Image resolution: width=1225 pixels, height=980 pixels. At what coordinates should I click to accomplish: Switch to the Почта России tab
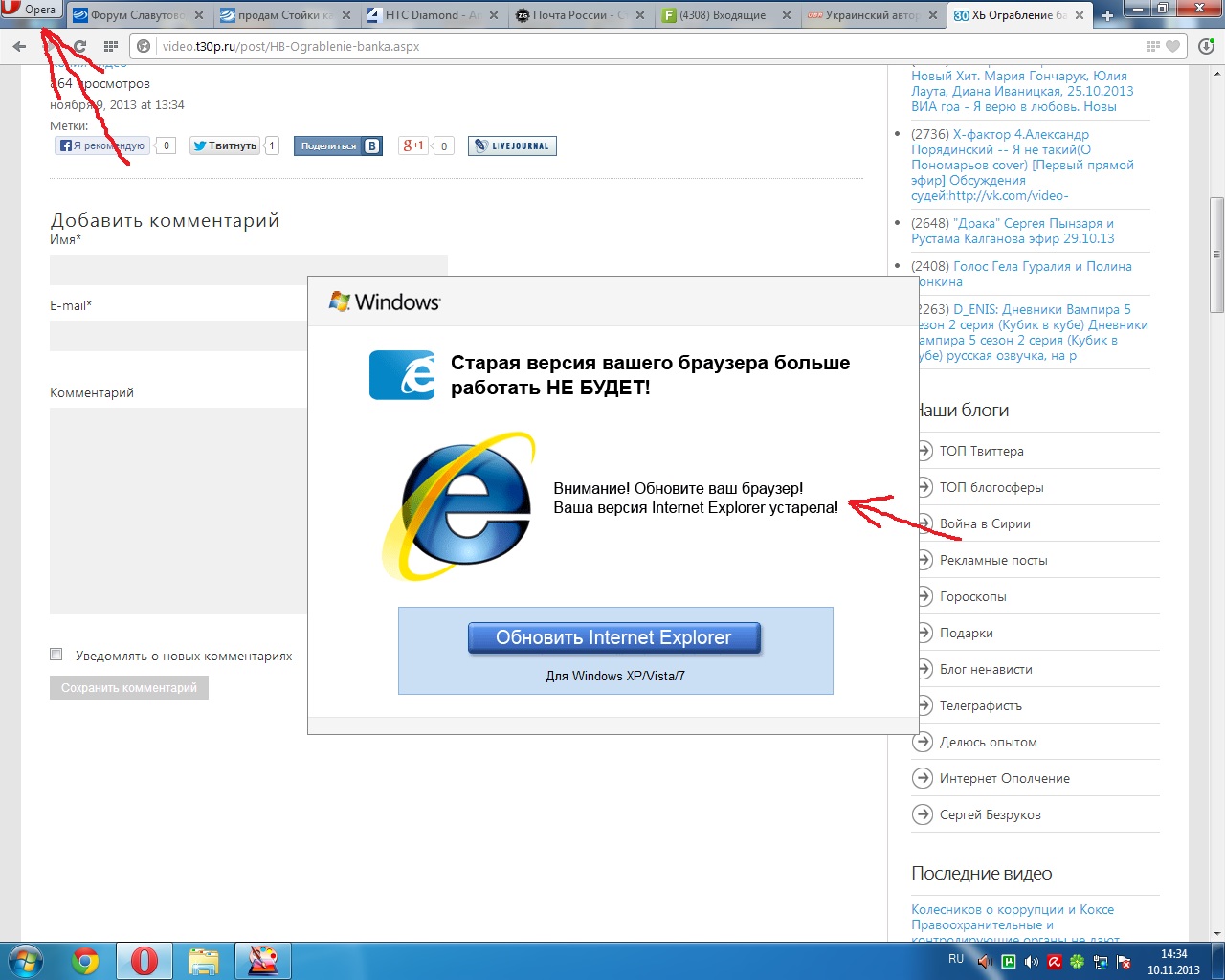pos(580,15)
